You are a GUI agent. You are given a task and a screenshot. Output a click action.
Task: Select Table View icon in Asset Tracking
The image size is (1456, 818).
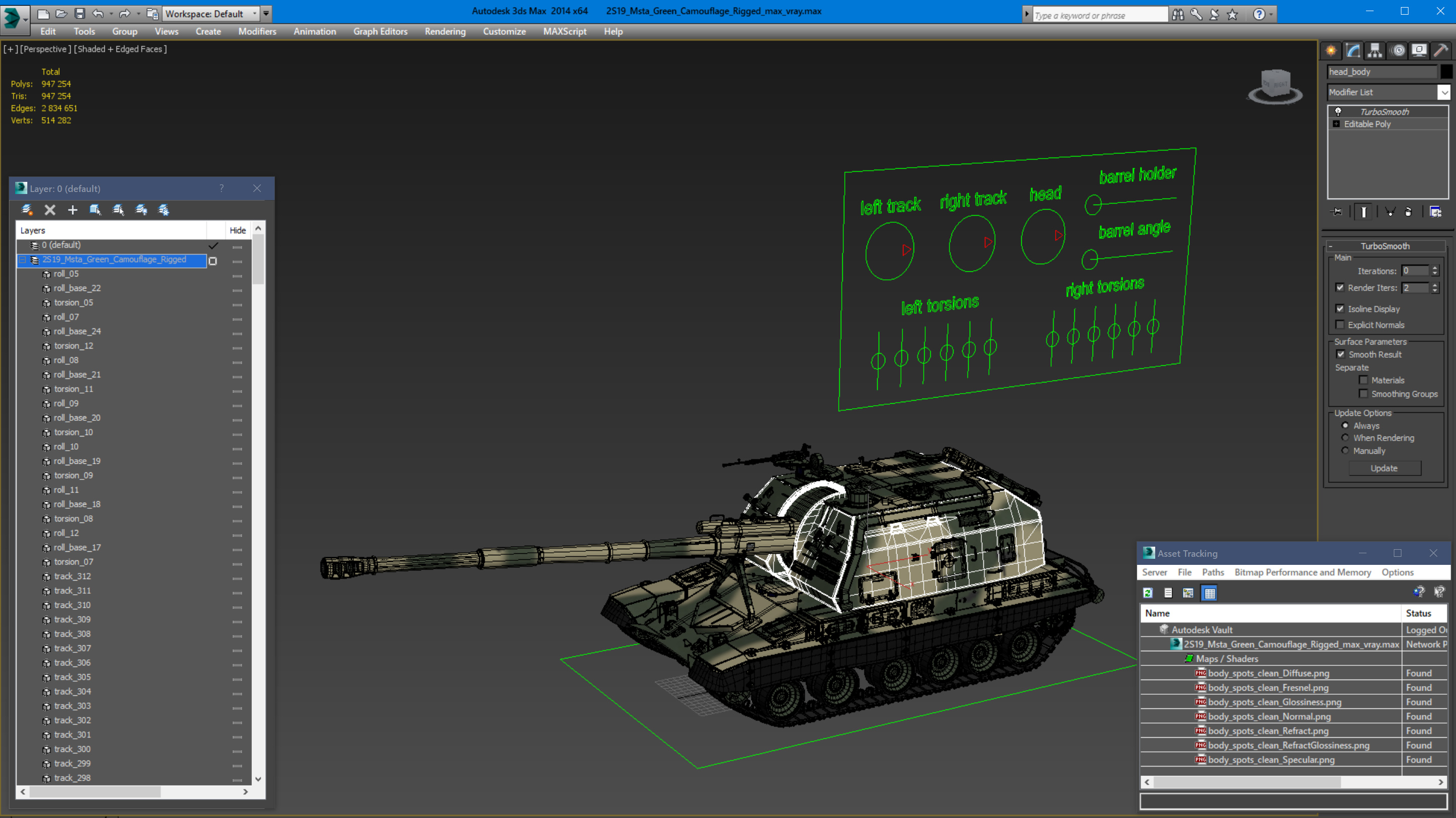[1210, 593]
